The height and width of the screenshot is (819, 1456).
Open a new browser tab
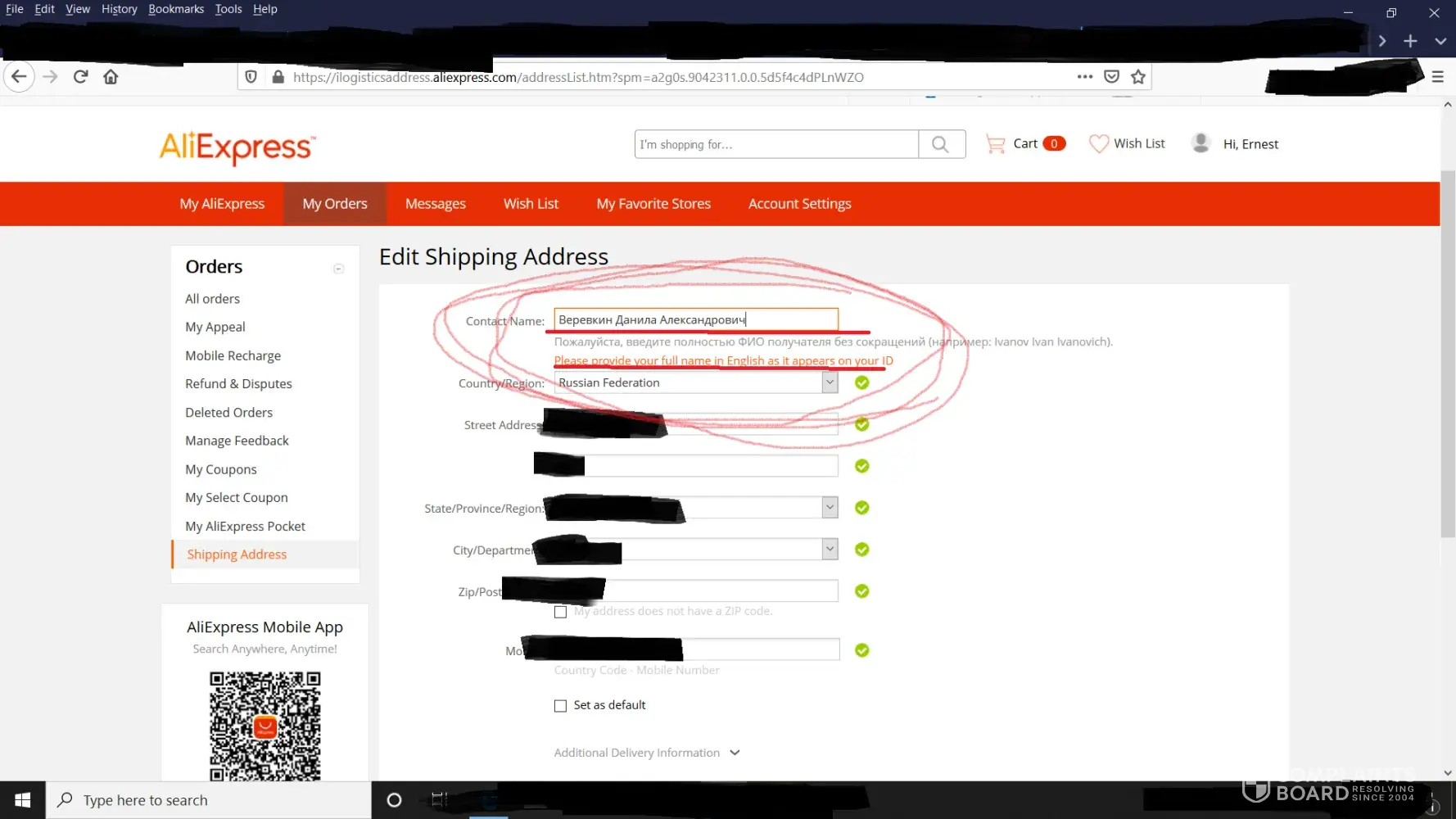tap(1410, 41)
